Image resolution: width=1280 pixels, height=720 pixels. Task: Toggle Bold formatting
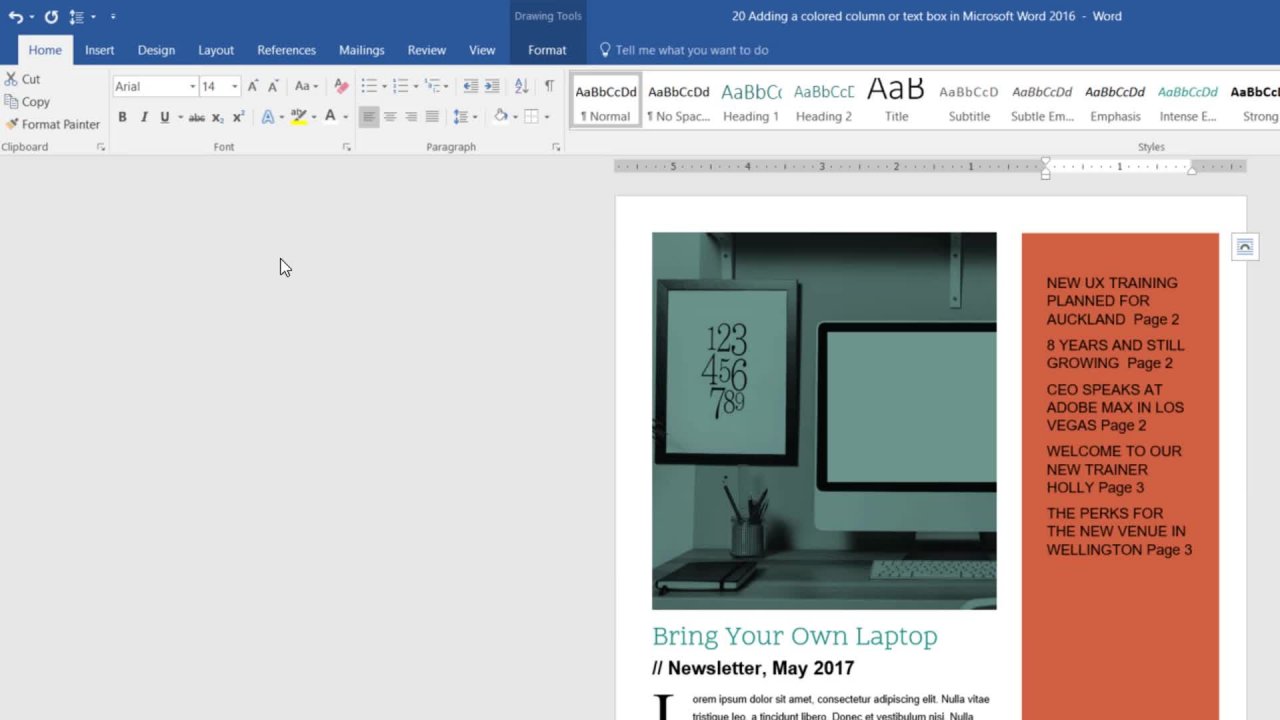click(x=122, y=117)
